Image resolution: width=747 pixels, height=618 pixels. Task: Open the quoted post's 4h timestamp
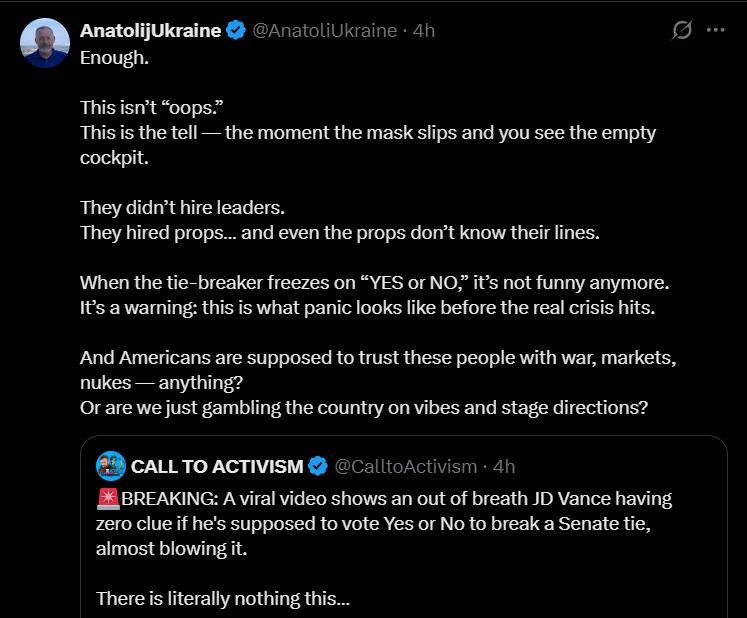coord(504,466)
